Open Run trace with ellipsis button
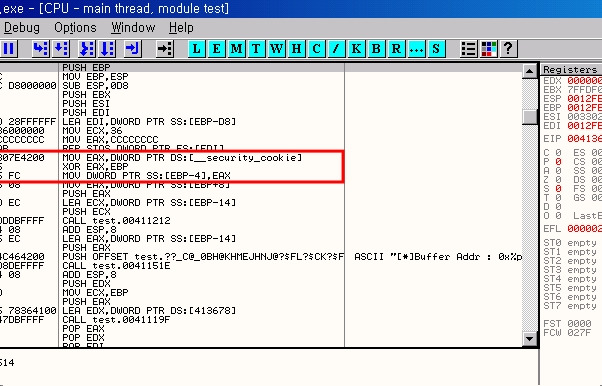The image size is (602, 386). click(416, 49)
